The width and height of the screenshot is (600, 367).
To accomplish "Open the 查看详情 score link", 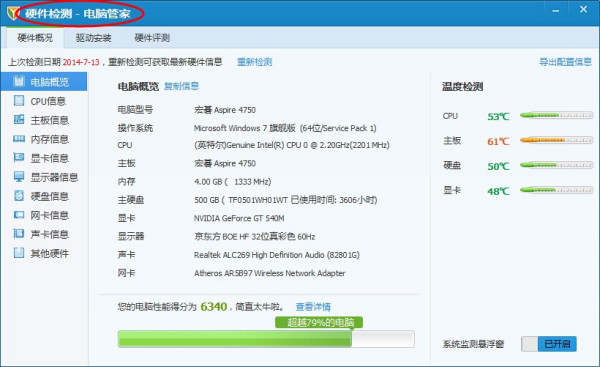I will [x=313, y=307].
